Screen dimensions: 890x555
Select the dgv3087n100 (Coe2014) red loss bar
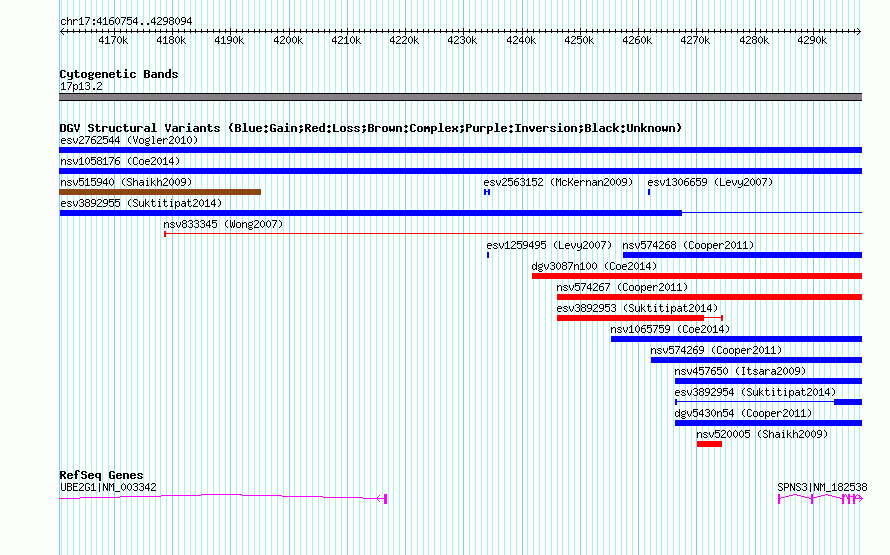click(697, 276)
